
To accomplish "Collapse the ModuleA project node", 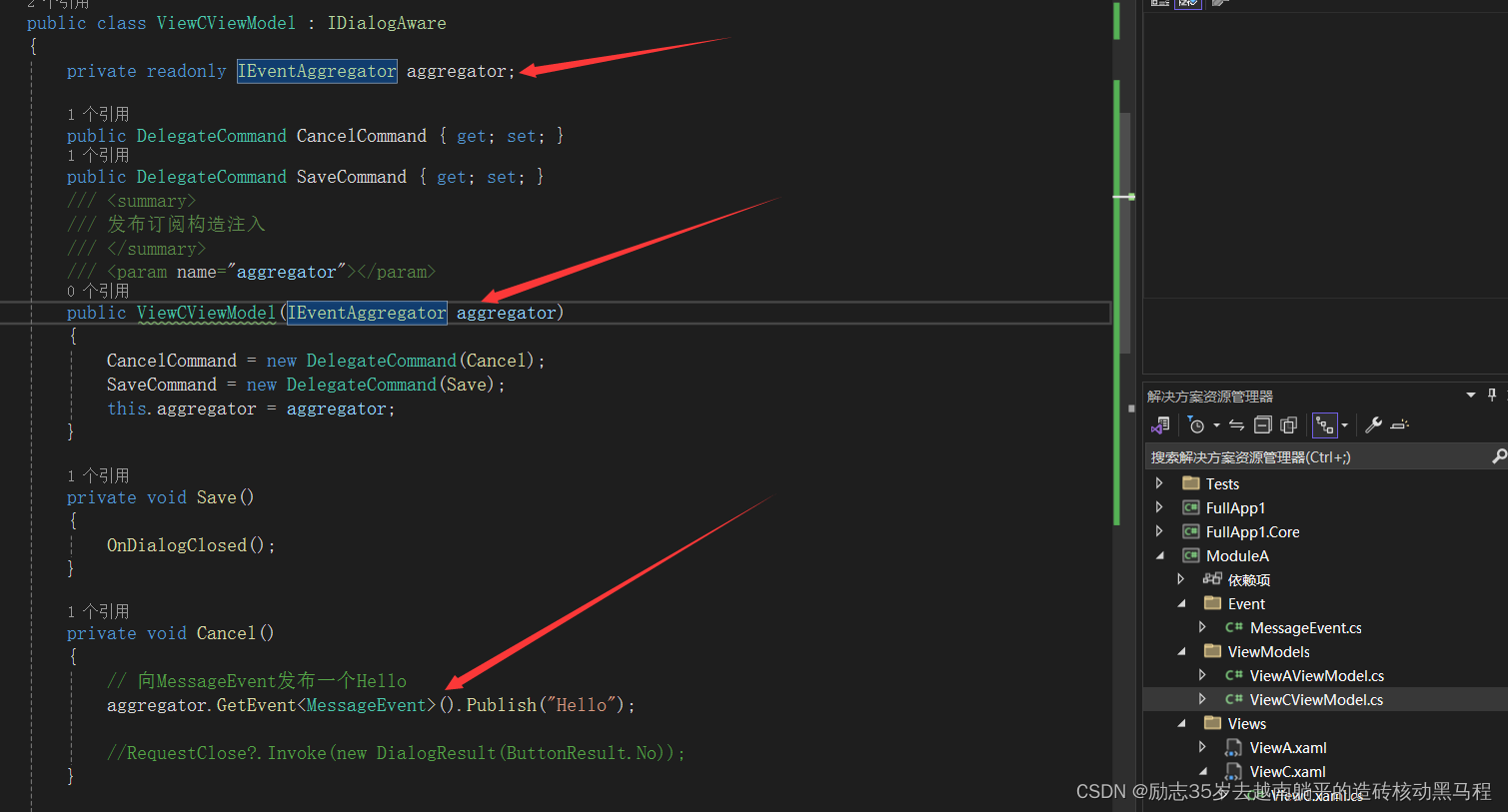I will tap(1159, 555).
